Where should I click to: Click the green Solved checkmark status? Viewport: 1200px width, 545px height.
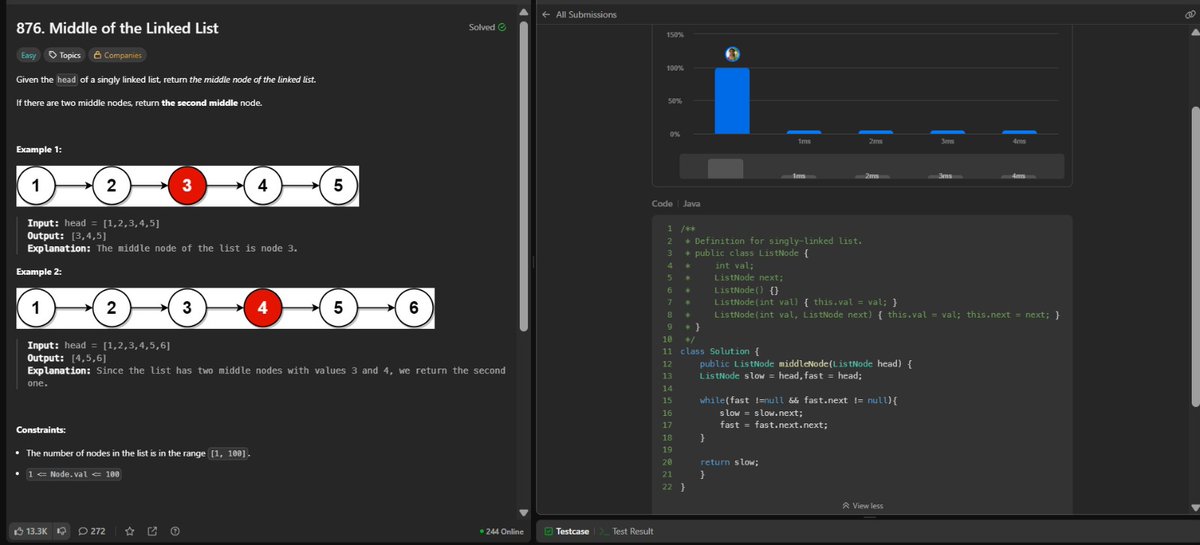coord(501,27)
